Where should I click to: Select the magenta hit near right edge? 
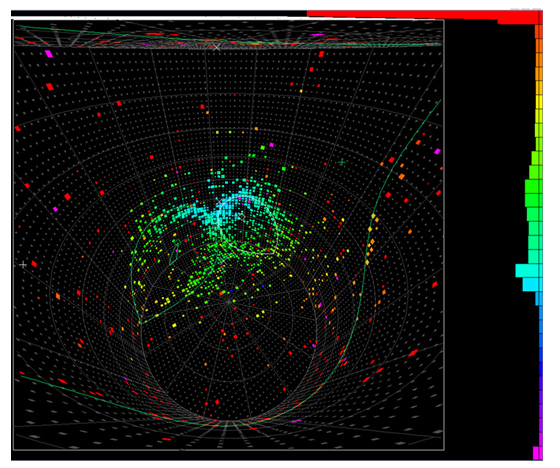coord(437,151)
